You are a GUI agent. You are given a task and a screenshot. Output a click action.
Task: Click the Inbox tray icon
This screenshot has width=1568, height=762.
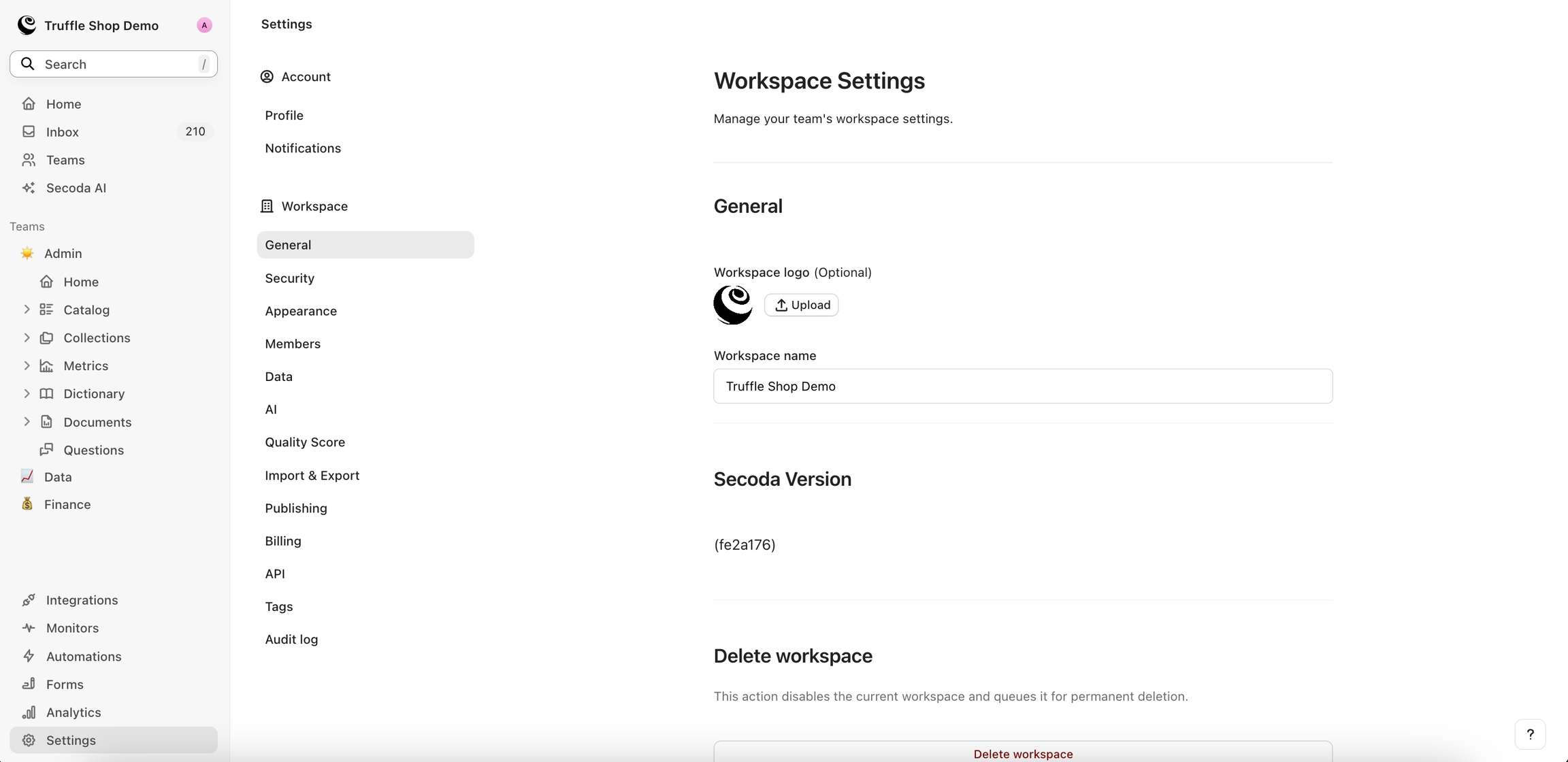point(29,132)
